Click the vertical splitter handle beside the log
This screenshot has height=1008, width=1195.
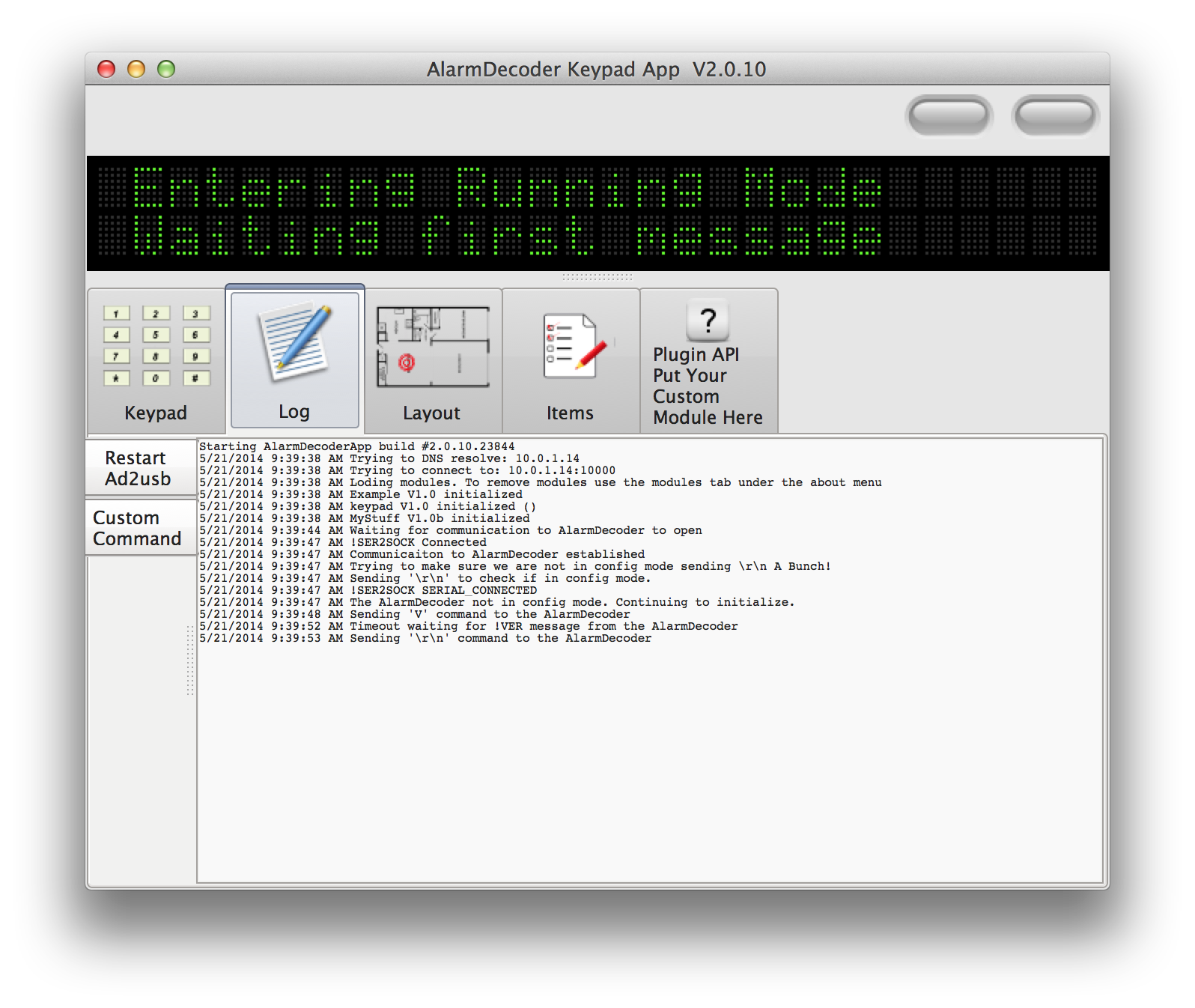coord(190,661)
